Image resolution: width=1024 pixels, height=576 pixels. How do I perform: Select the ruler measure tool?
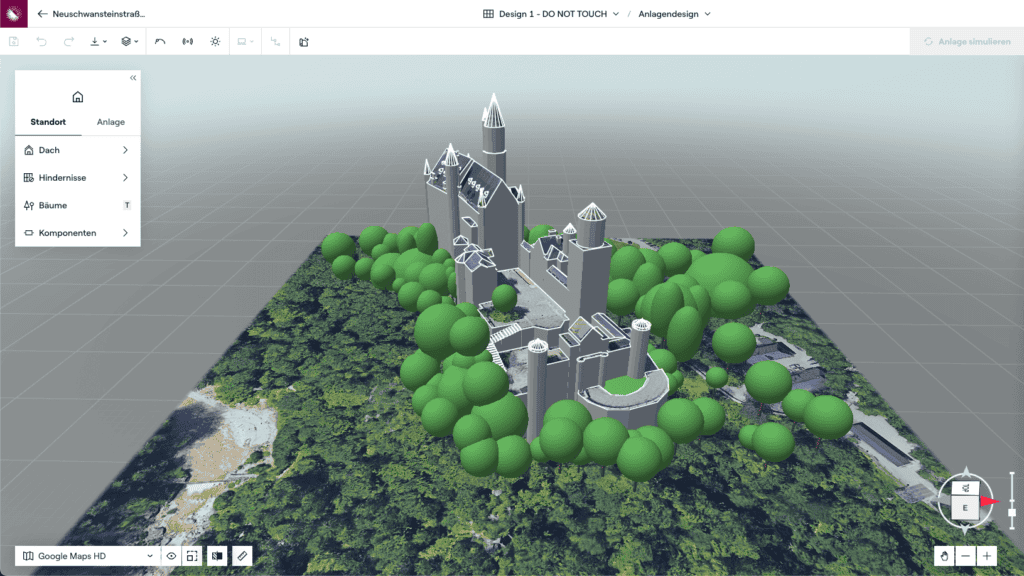pyautogui.click(x=242, y=556)
